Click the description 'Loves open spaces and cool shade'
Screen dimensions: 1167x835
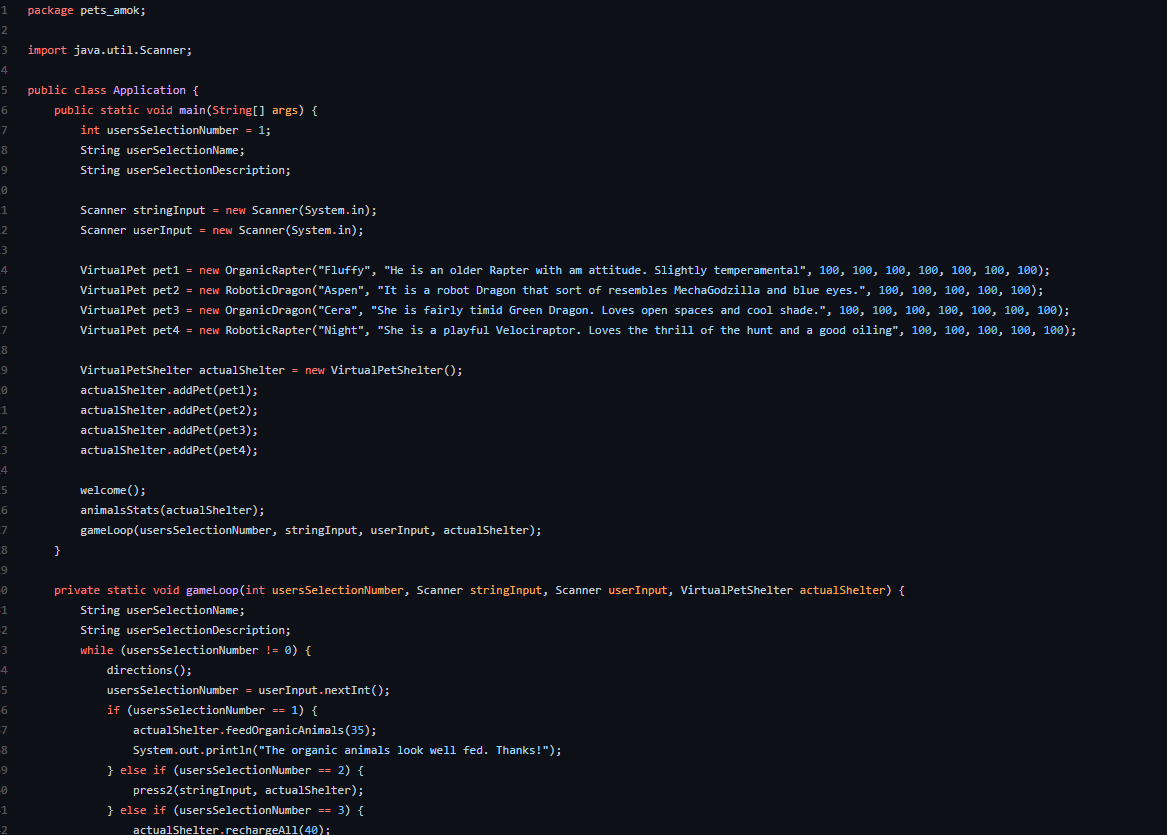tap(598, 310)
